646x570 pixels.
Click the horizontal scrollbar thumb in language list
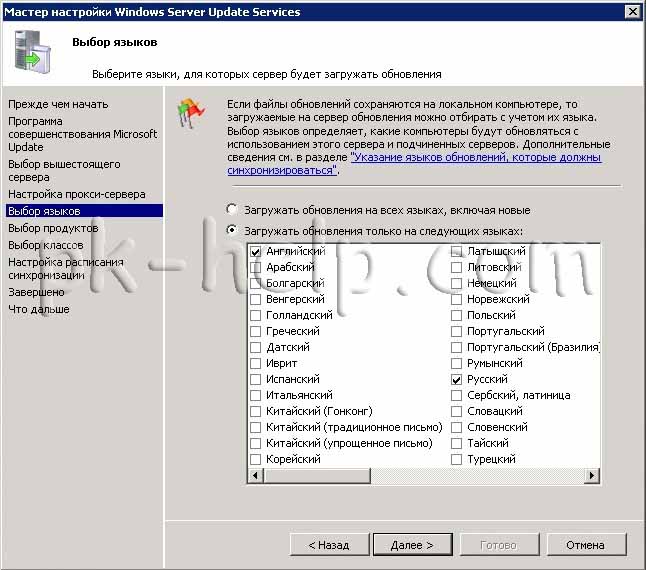coord(316,475)
